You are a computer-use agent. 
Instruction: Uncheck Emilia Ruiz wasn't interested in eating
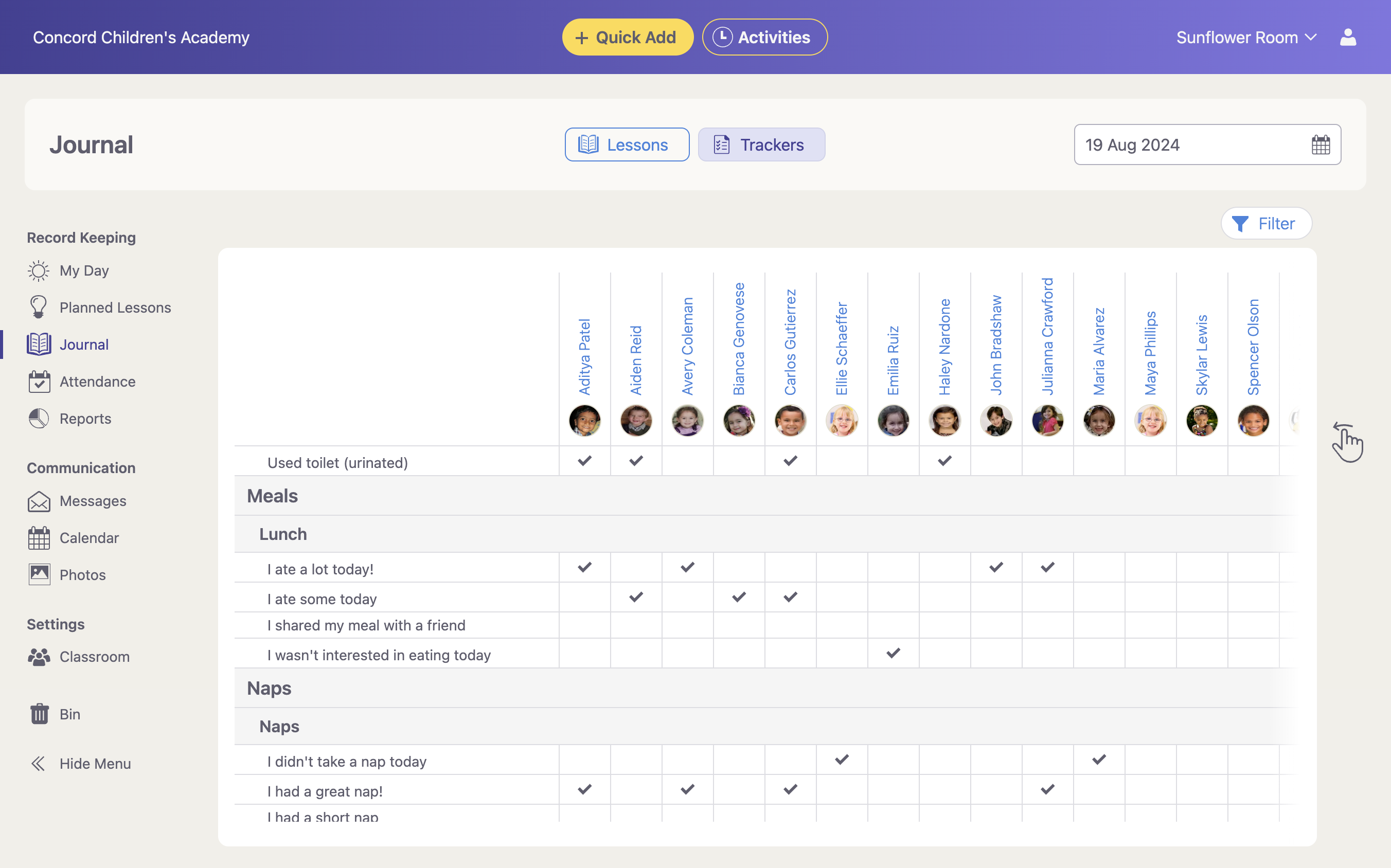(893, 653)
